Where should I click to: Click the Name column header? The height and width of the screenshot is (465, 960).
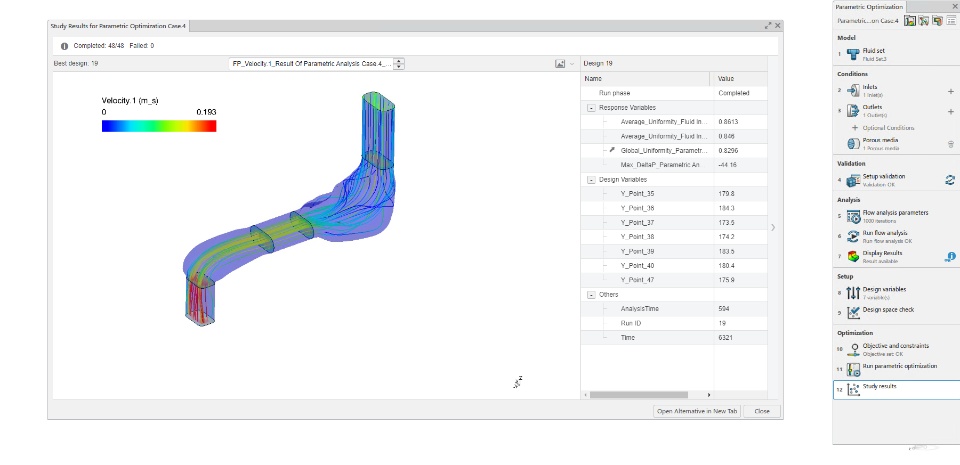(646, 78)
